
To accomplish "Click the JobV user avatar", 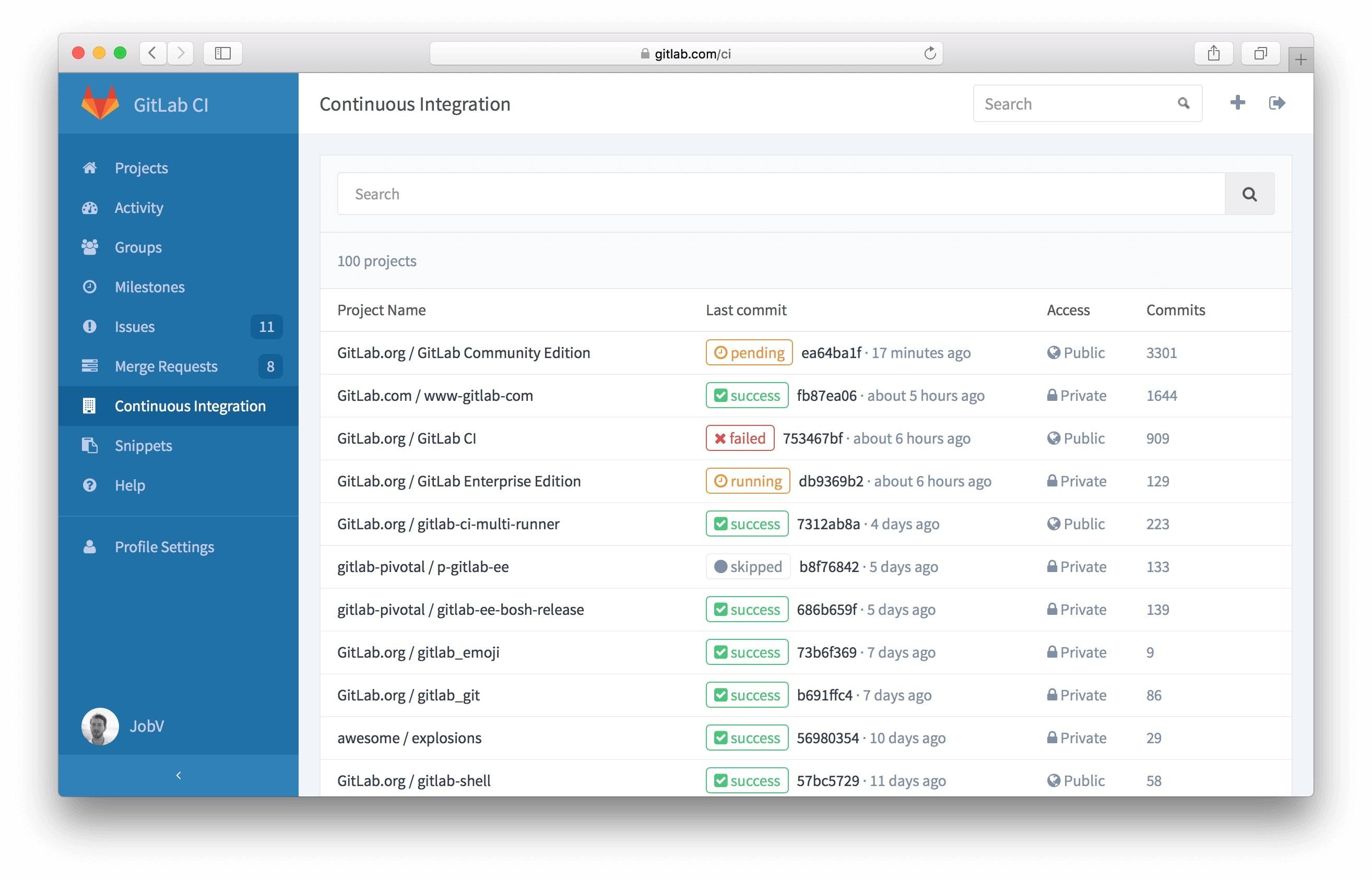I will tap(100, 726).
